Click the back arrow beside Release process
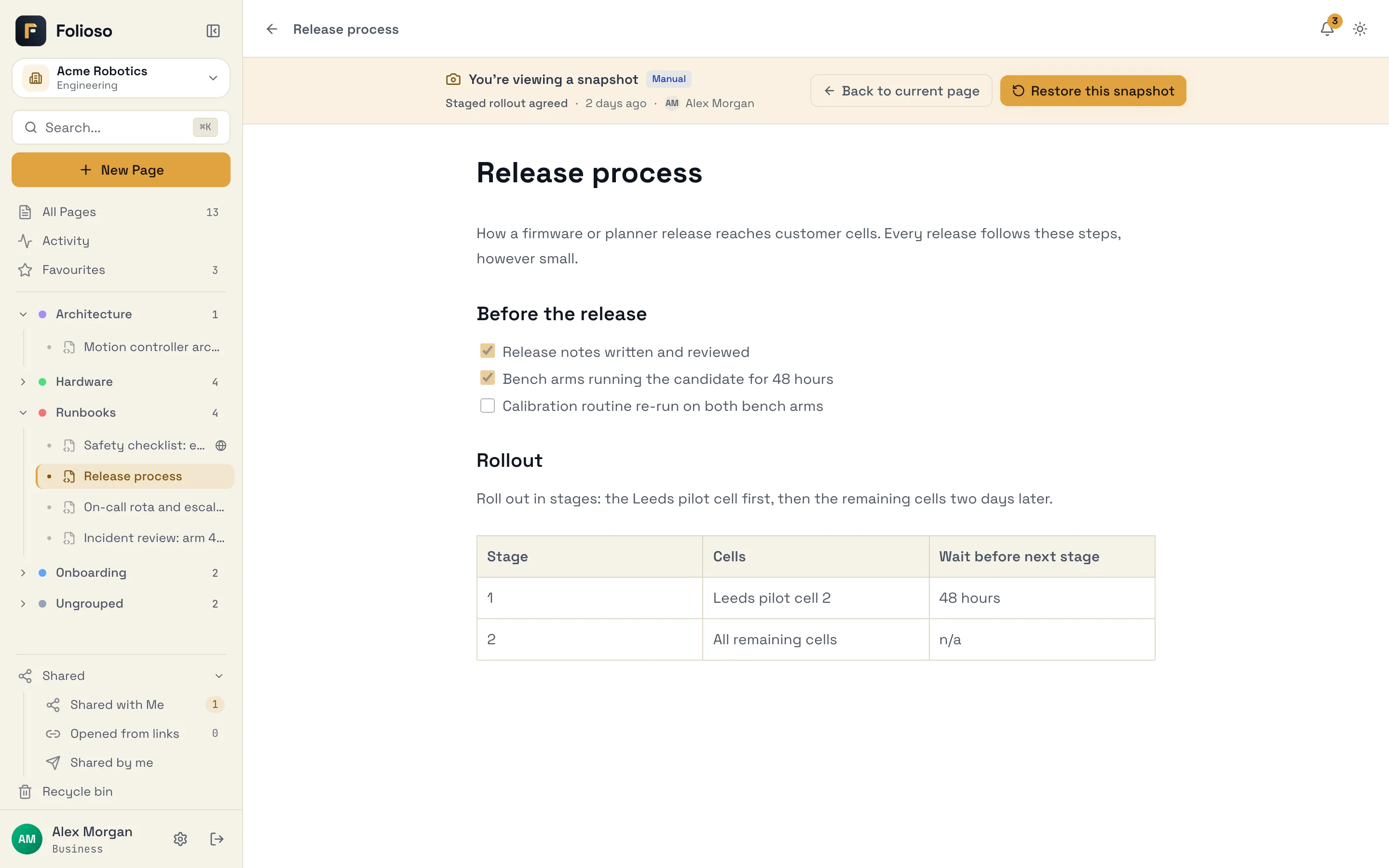Image resolution: width=1389 pixels, height=868 pixels. [x=272, y=29]
